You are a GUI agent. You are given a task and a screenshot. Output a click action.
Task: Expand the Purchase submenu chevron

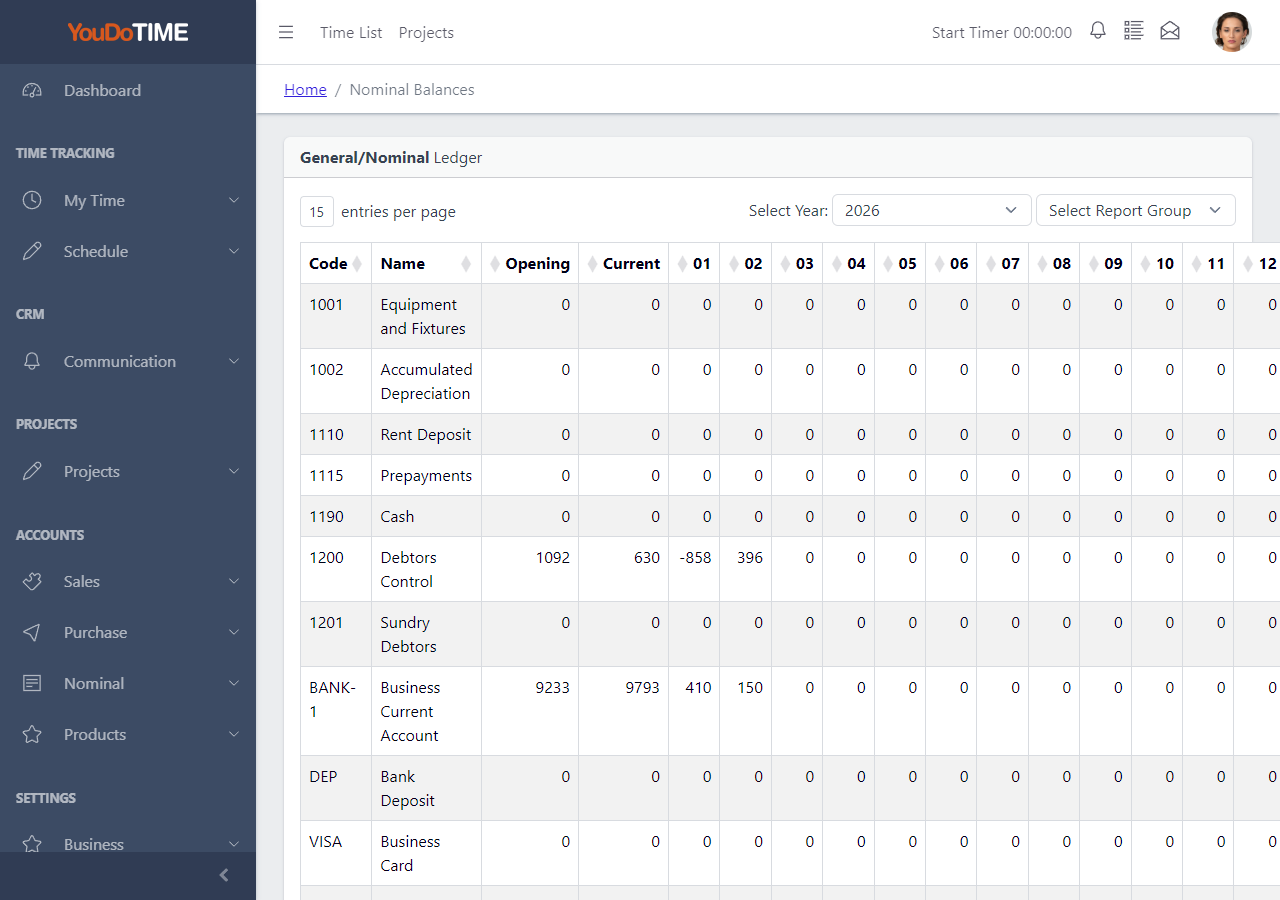(x=234, y=632)
